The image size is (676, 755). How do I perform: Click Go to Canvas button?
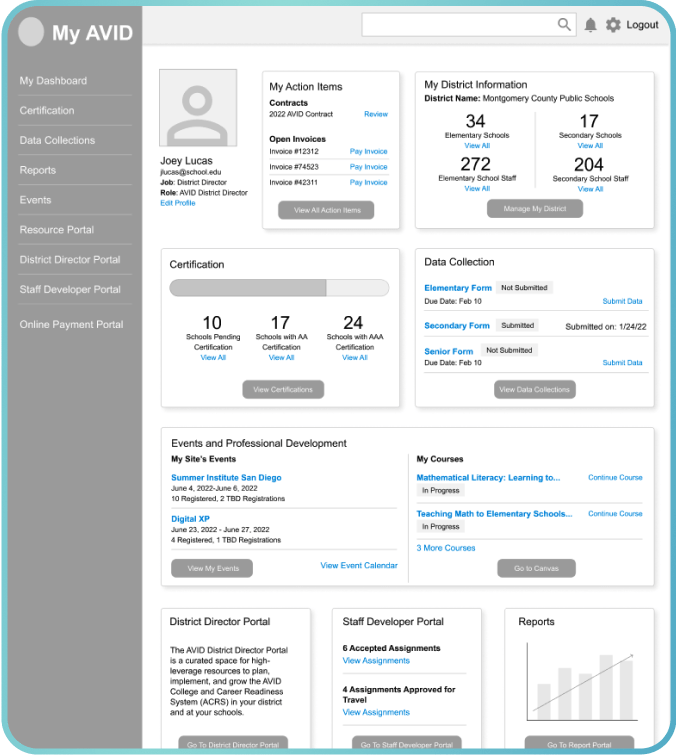click(536, 568)
